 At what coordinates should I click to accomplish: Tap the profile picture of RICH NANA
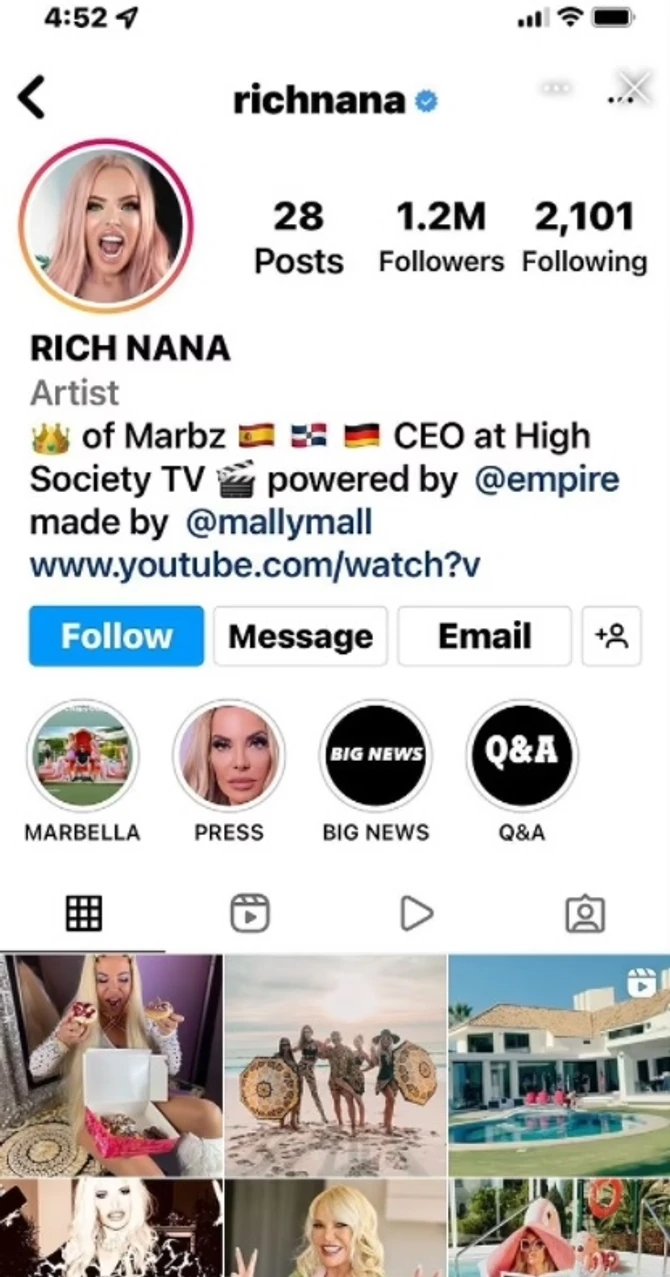[108, 226]
